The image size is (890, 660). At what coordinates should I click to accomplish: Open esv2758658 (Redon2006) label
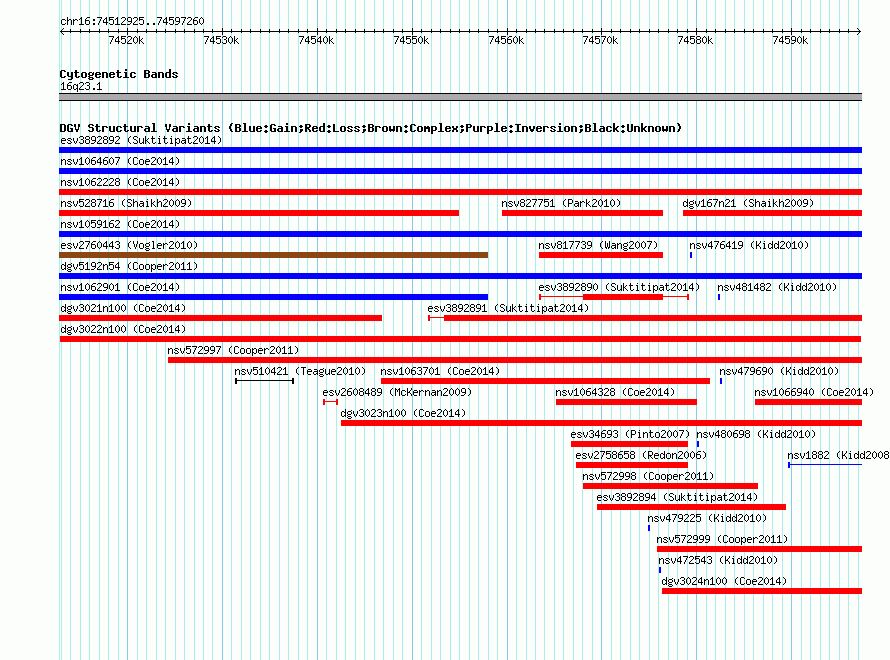(641, 455)
